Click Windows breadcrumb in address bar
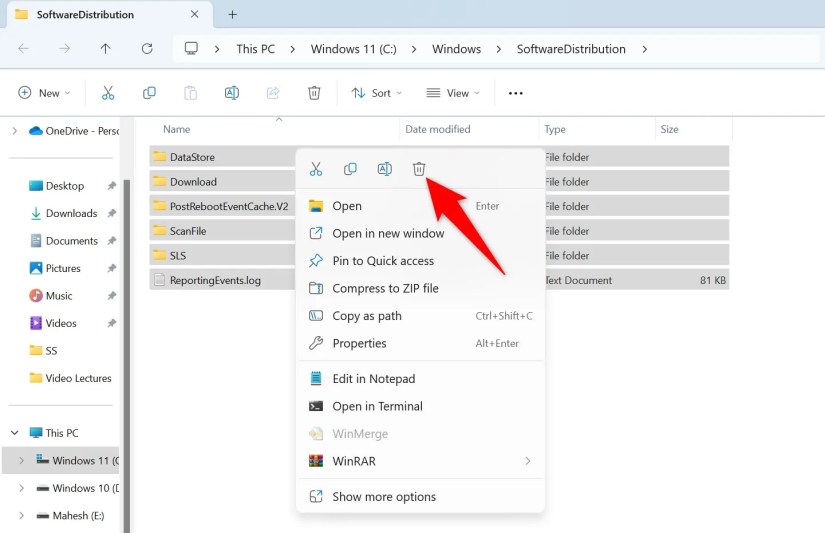Screen dimensions: 825x533 456,49
